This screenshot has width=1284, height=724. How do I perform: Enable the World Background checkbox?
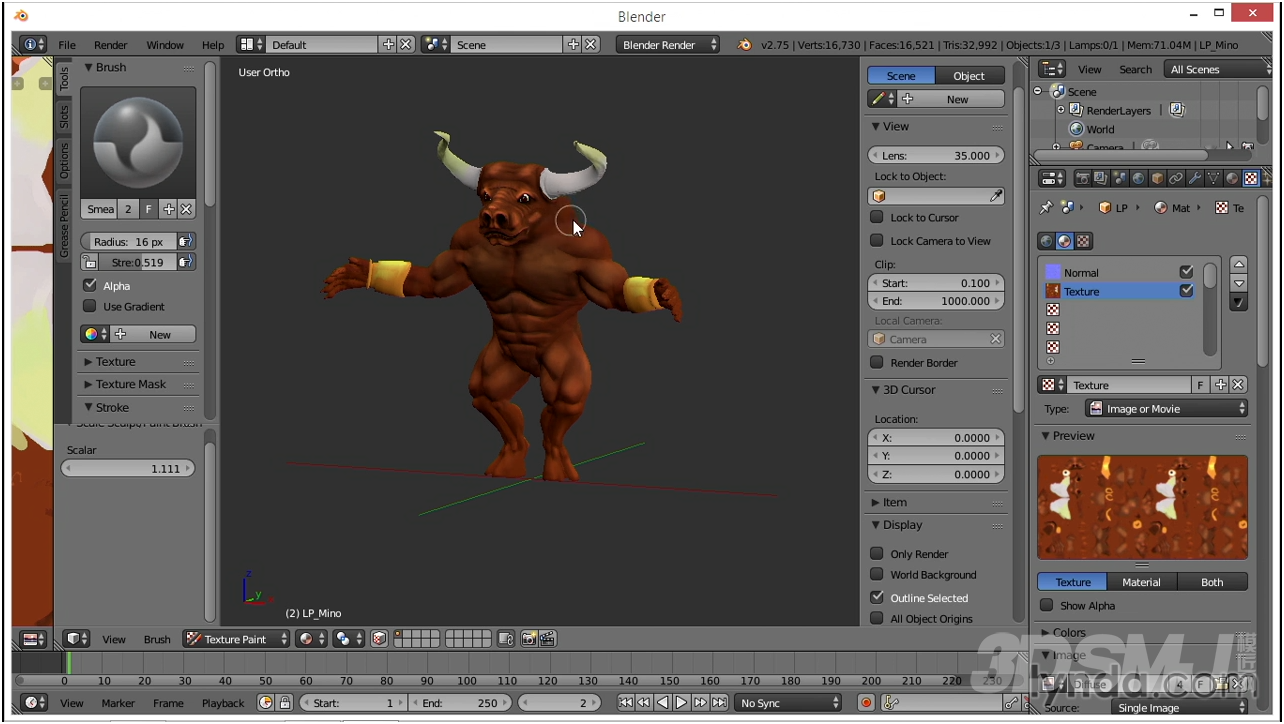(x=877, y=574)
